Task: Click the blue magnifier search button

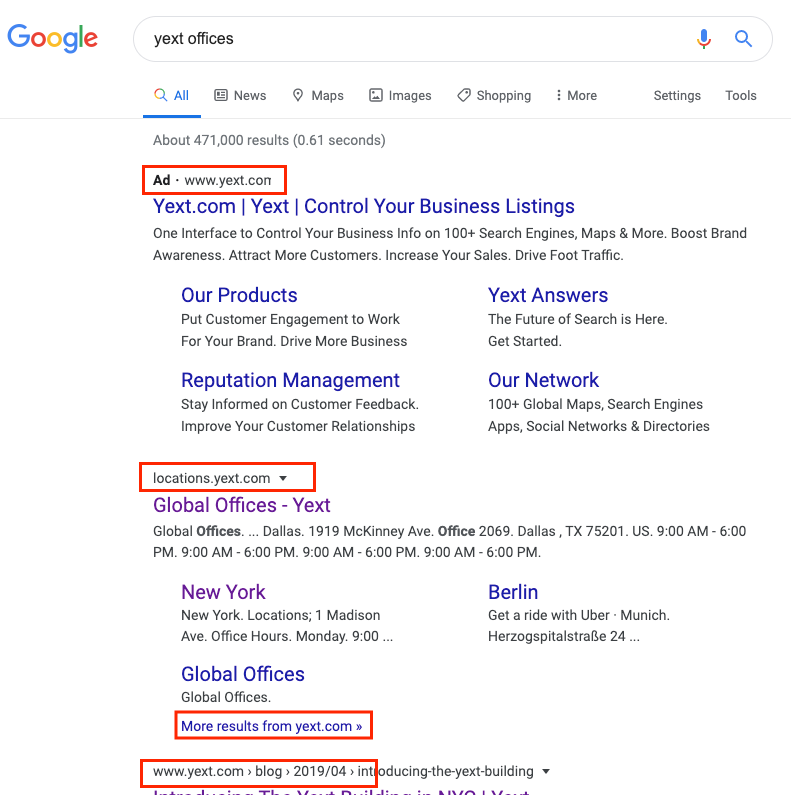Action: (743, 39)
